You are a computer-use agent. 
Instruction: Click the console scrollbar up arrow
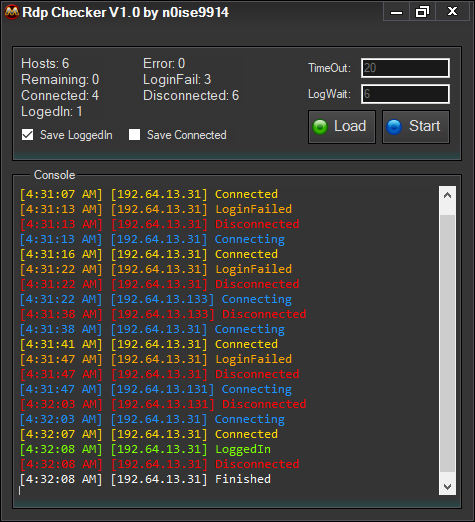click(447, 195)
